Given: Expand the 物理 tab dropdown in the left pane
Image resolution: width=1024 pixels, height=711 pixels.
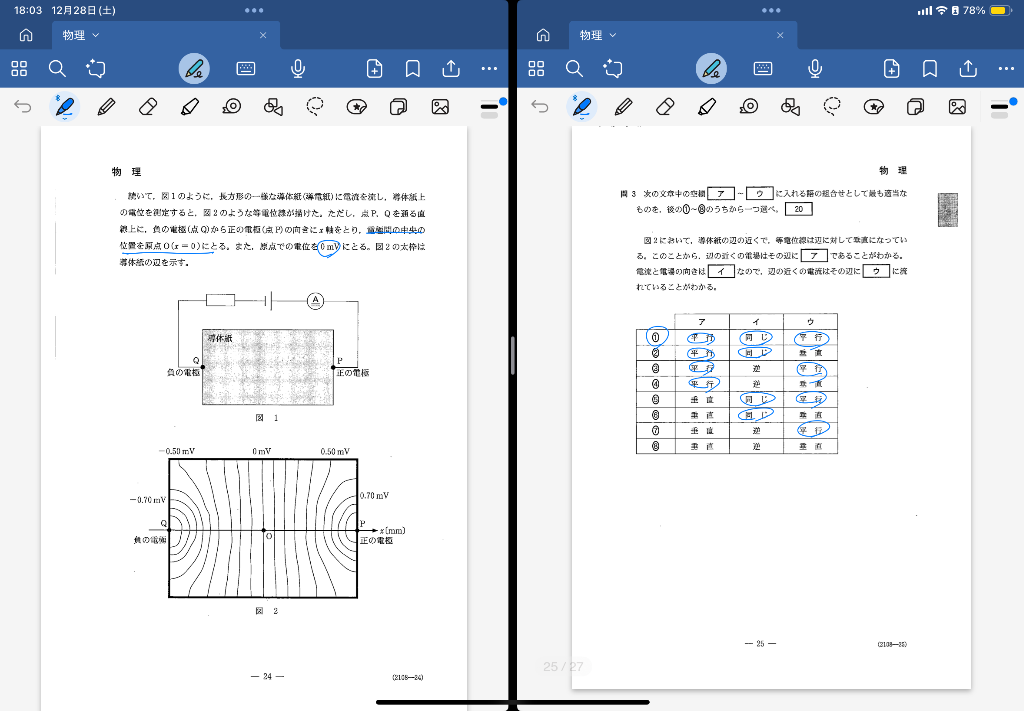Looking at the screenshot, I should (x=96, y=35).
